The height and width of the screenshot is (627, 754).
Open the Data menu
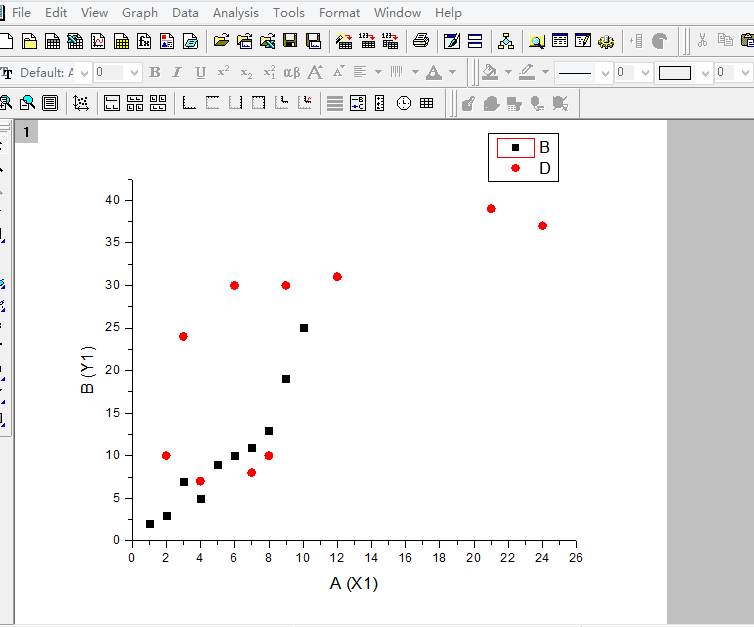pyautogui.click(x=185, y=13)
